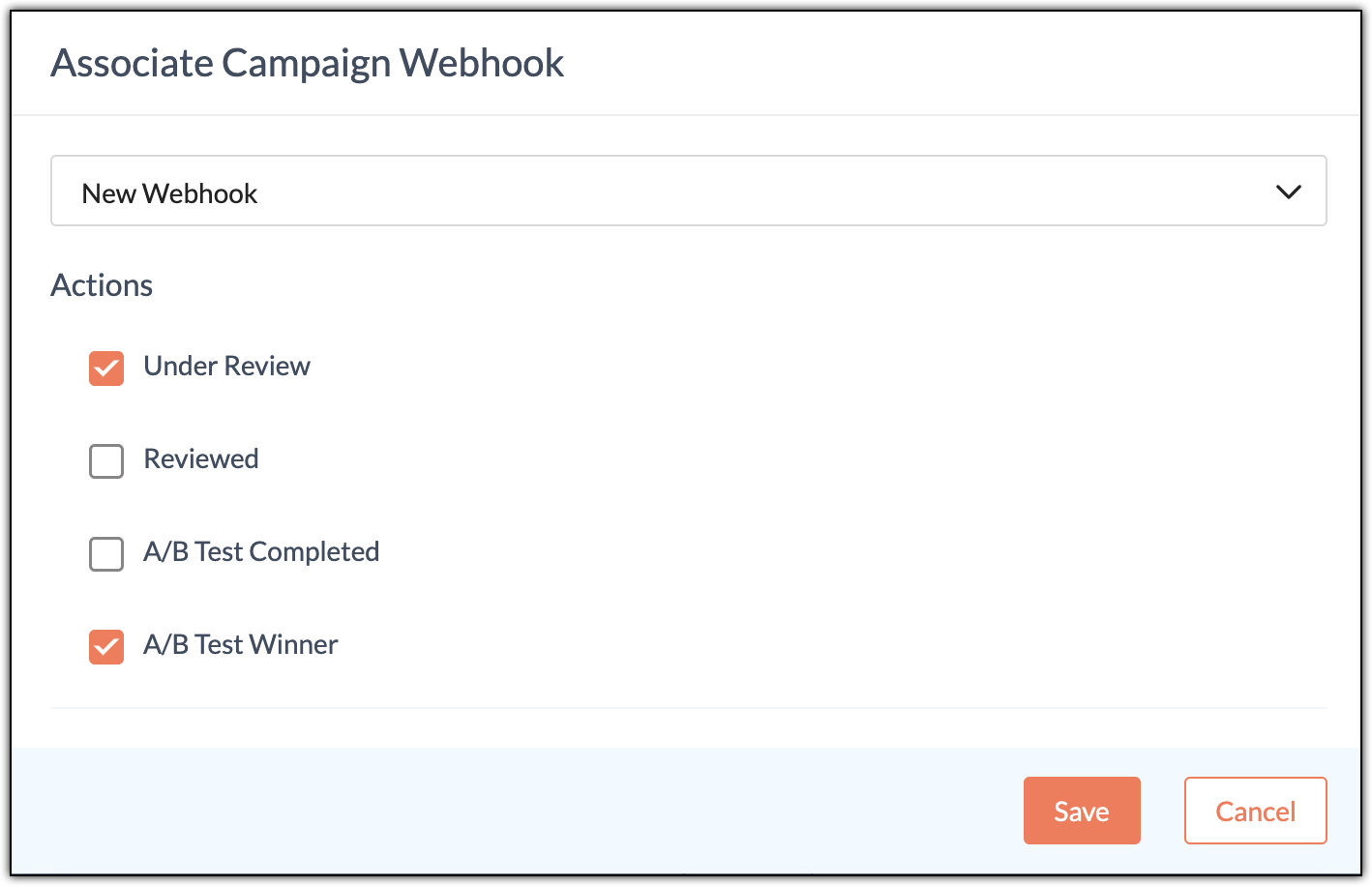Click the empty box icon beside A/B Test Completed
1372x886 pixels.
click(x=106, y=553)
